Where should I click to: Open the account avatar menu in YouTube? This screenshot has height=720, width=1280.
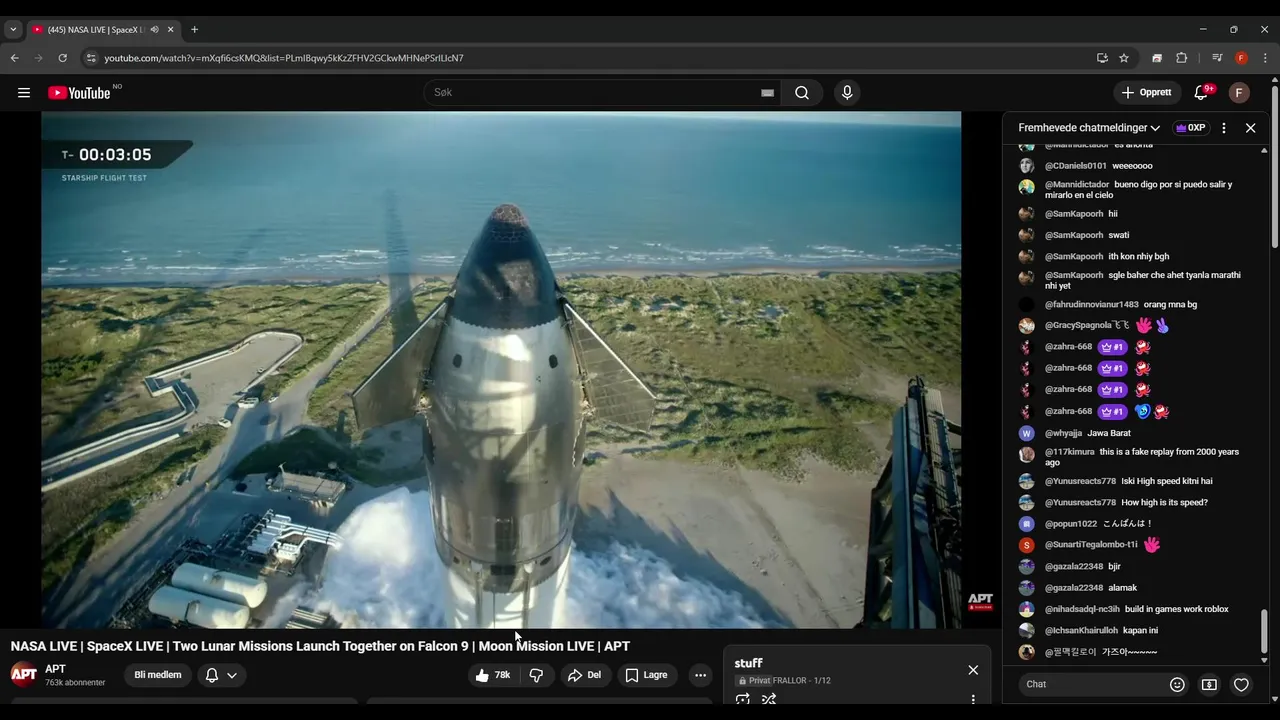[x=1239, y=93]
